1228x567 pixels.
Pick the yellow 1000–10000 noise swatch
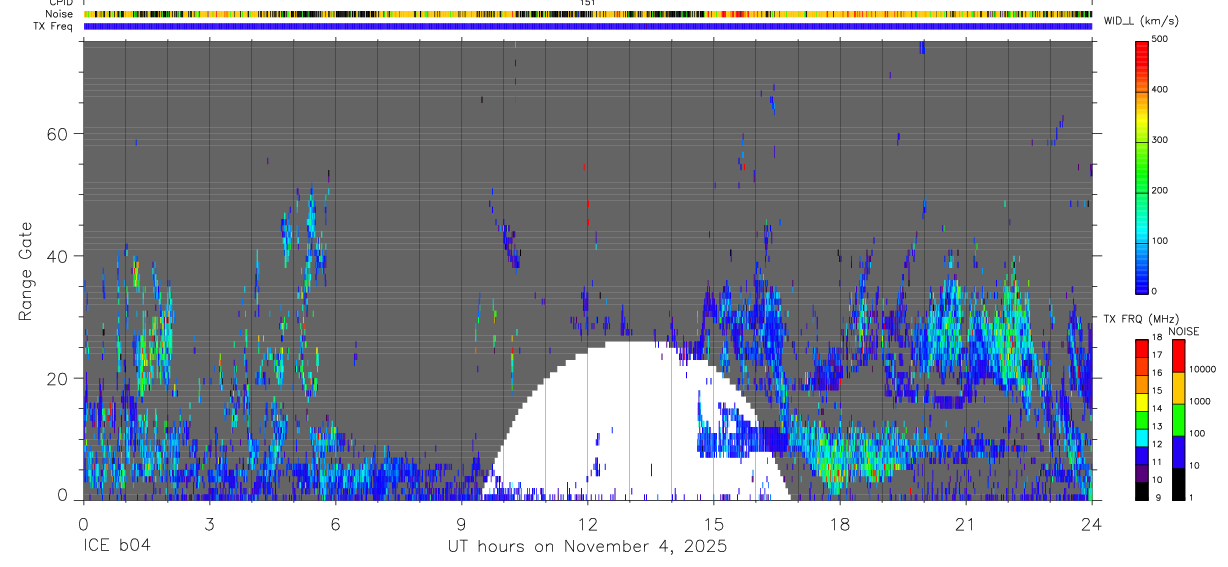click(x=1178, y=388)
